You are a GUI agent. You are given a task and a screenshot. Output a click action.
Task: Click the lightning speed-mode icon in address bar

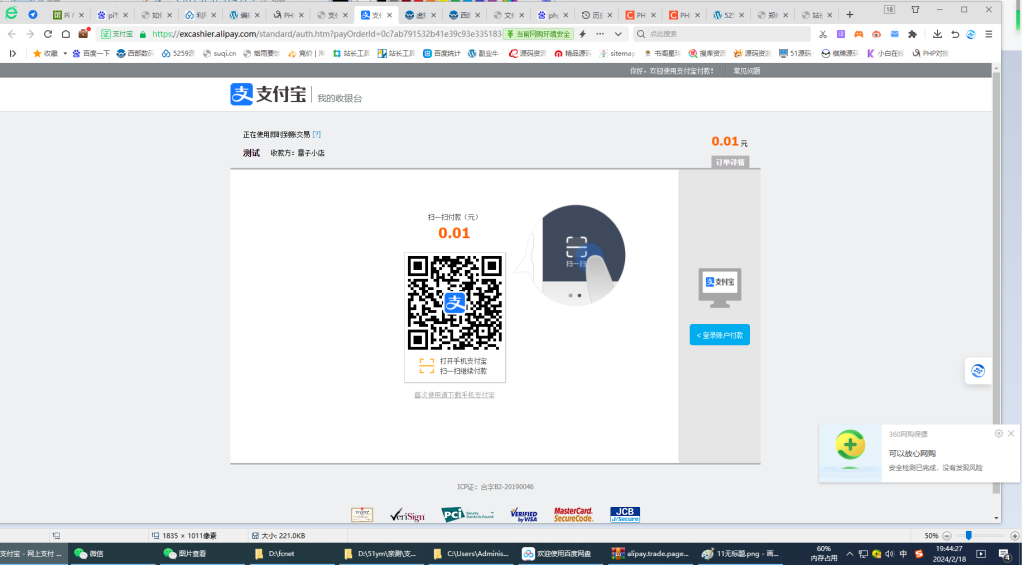pos(583,34)
